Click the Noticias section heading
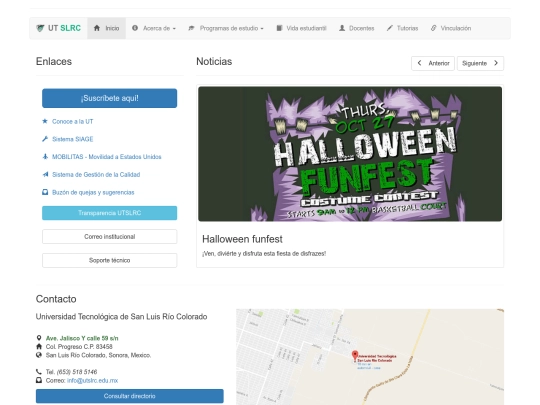Image resolution: width=540 pixels, height=405 pixels. (214, 62)
